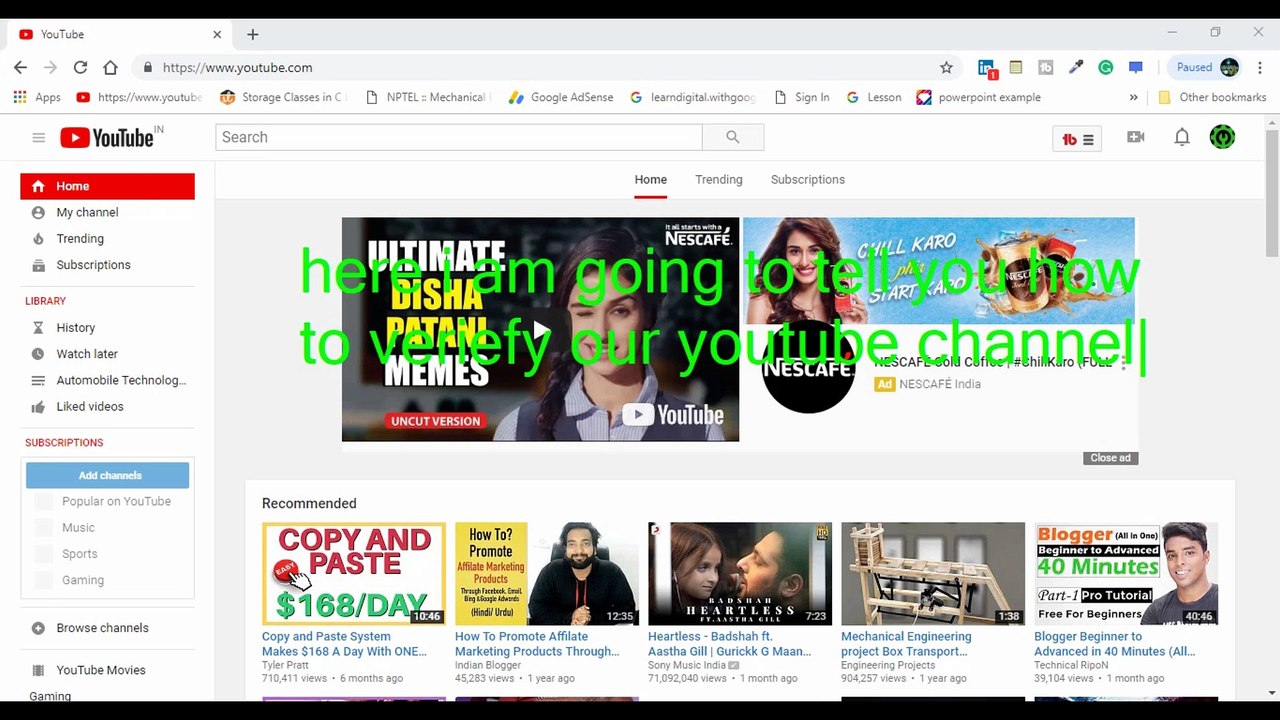
Task: Click the browser forward arrow
Action: click(x=50, y=67)
